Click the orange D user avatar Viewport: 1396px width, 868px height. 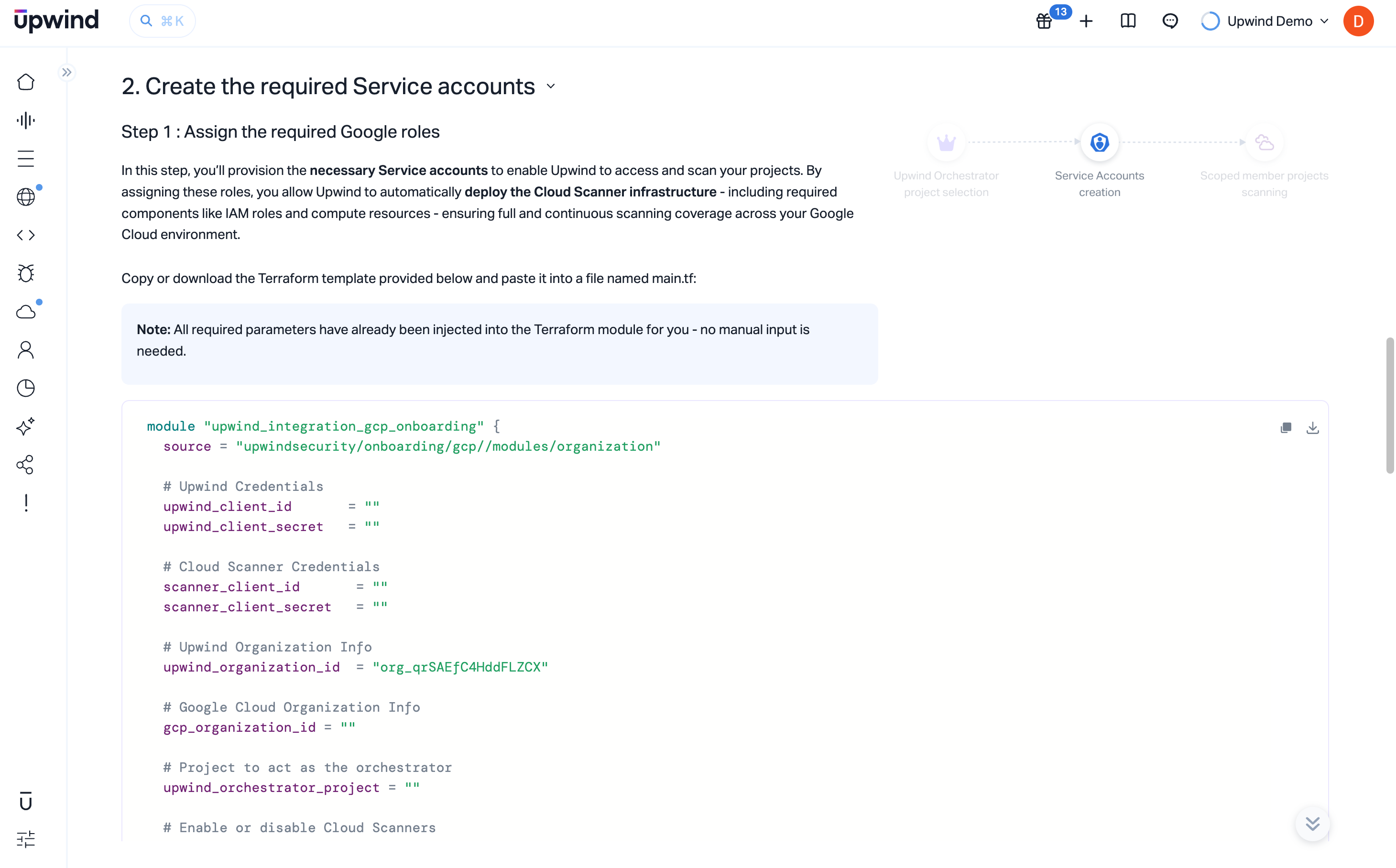click(x=1358, y=21)
